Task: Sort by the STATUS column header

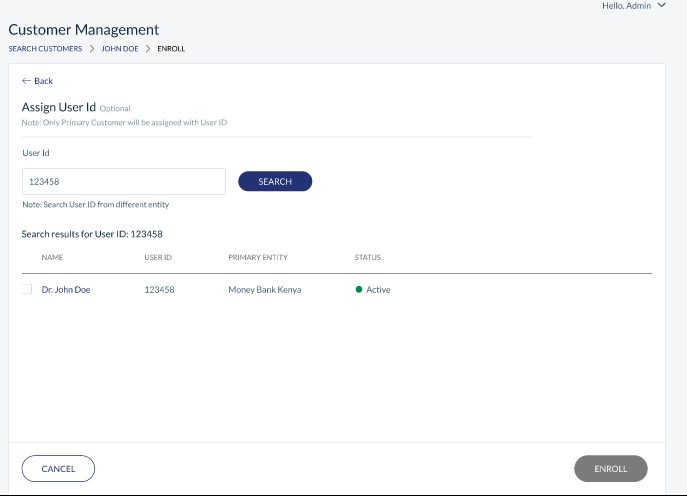Action: click(x=368, y=257)
